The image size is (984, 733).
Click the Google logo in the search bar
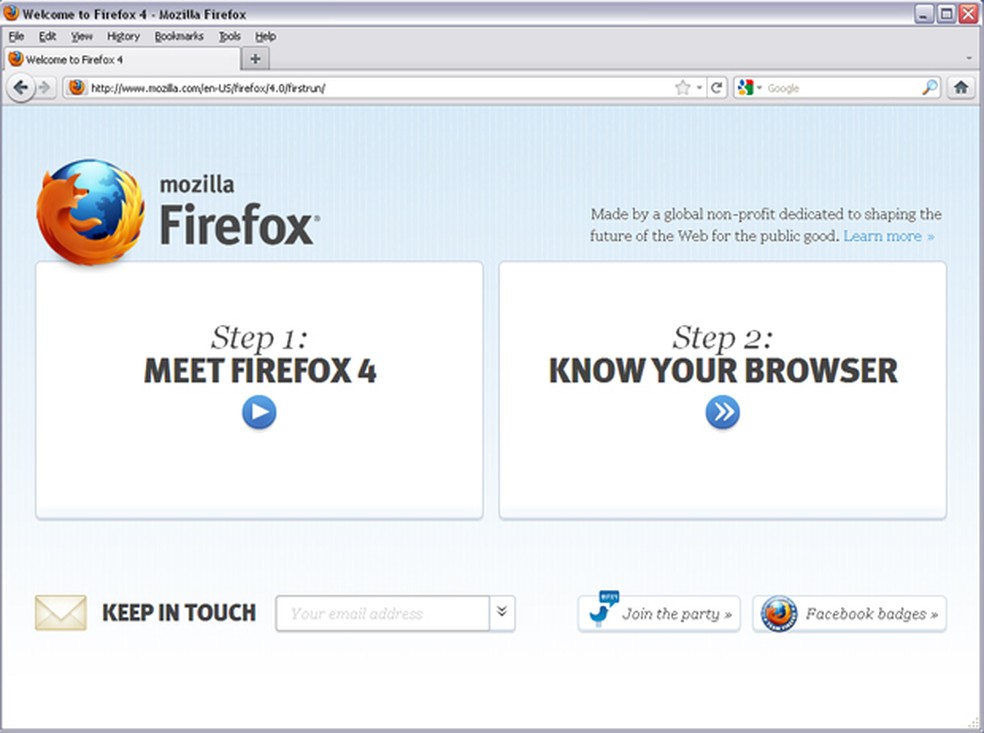[745, 87]
